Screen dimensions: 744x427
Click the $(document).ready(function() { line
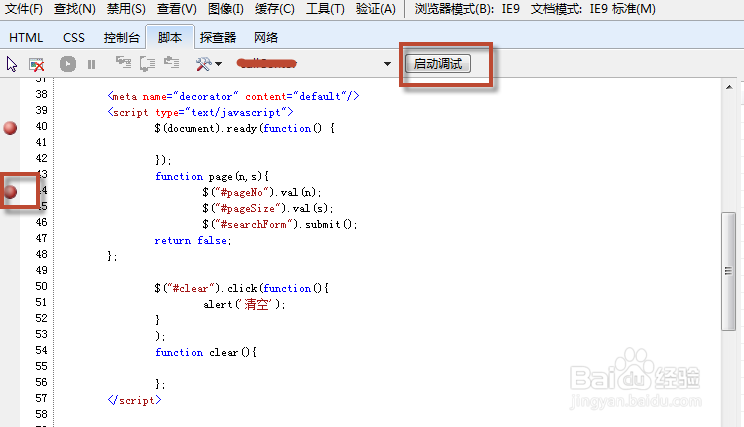coord(244,129)
